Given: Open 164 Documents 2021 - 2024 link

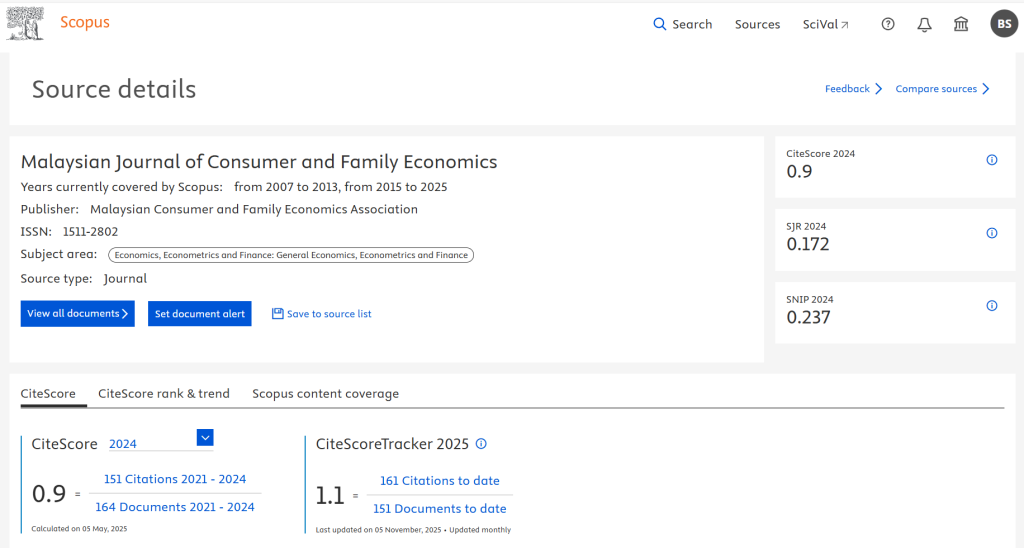Looking at the screenshot, I should coord(175,507).
